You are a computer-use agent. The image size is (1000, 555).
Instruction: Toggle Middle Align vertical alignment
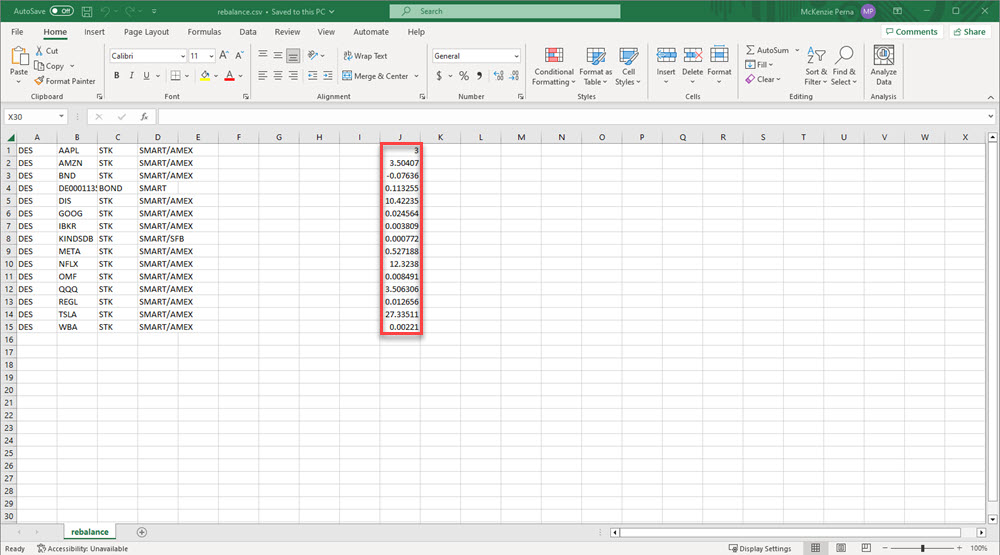[278, 56]
